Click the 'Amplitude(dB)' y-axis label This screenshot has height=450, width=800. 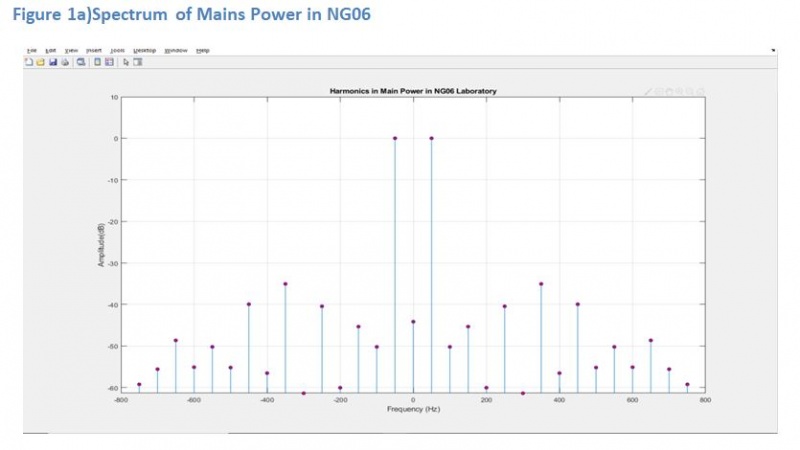tap(101, 244)
